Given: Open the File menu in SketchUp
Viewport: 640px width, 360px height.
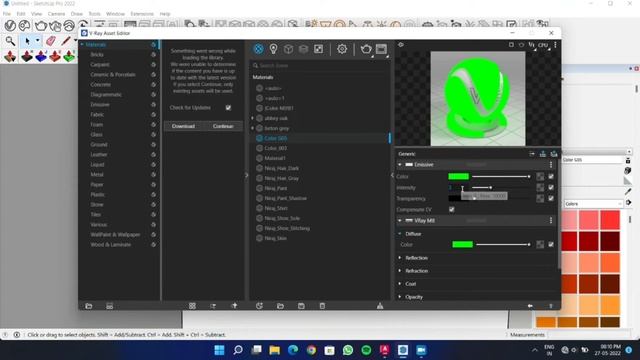Looking at the screenshot, I should point(7,14).
